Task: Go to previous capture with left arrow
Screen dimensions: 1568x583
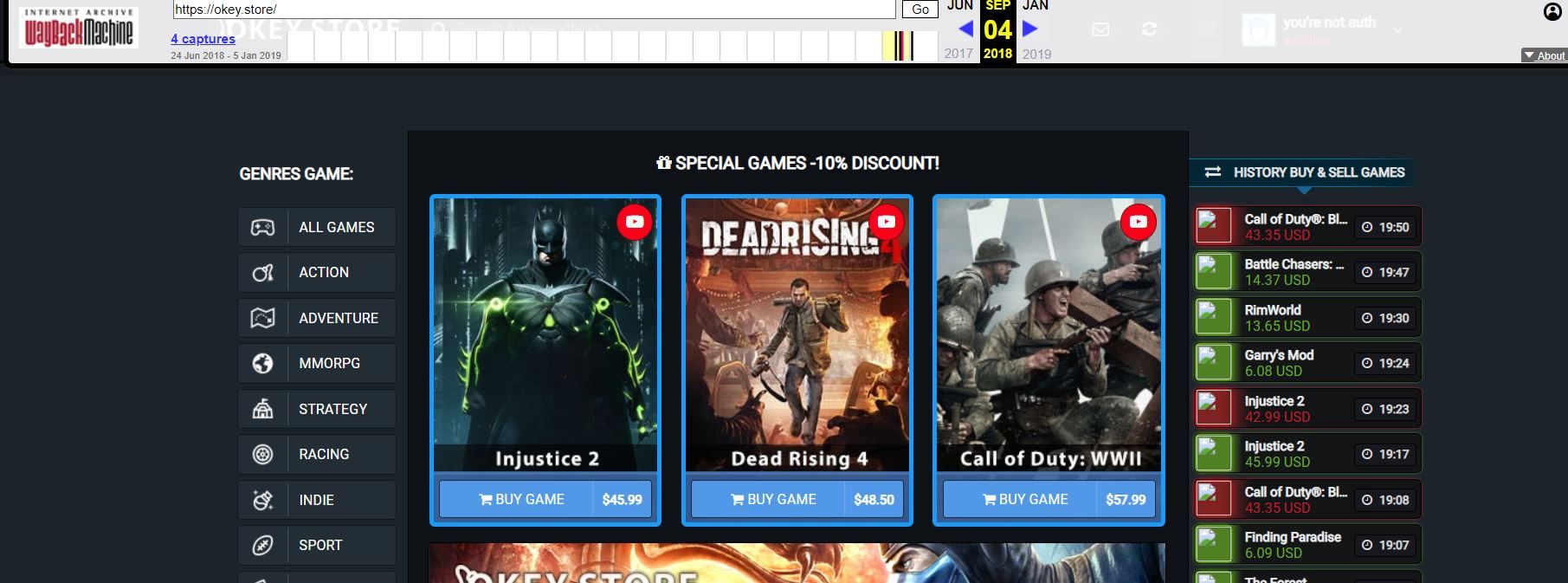Action: pos(965,29)
